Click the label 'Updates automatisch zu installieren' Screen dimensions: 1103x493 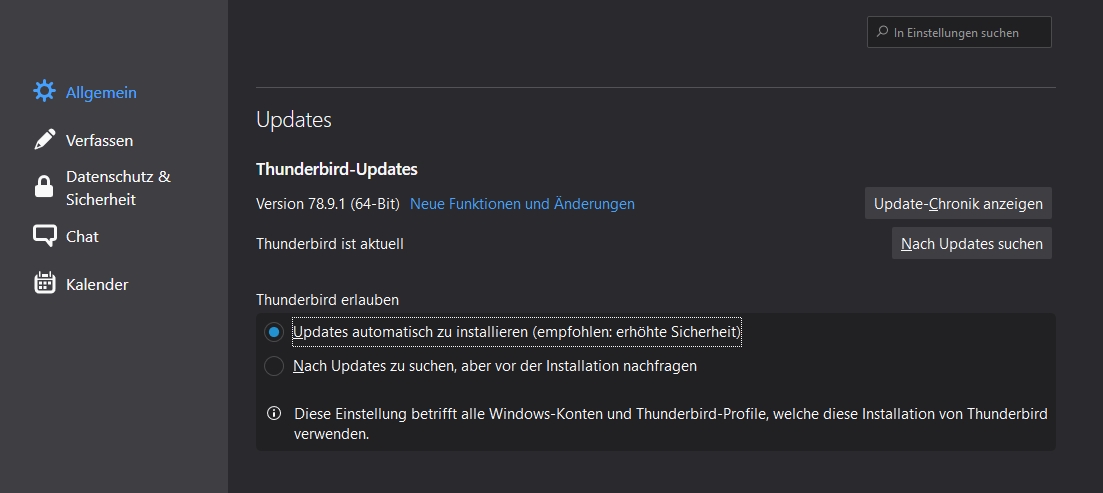[x=516, y=332]
